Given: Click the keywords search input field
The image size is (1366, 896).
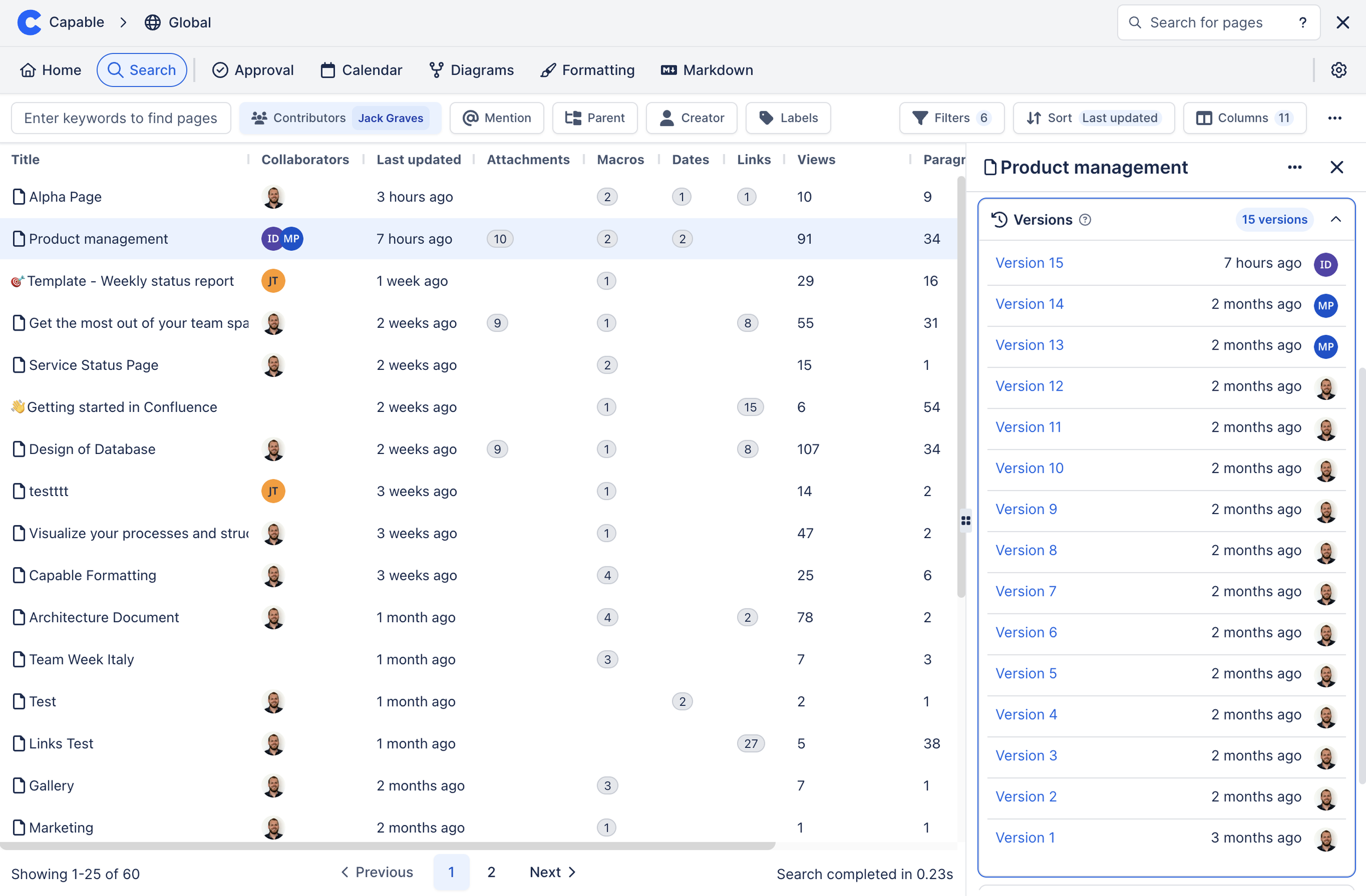Looking at the screenshot, I should (x=121, y=118).
